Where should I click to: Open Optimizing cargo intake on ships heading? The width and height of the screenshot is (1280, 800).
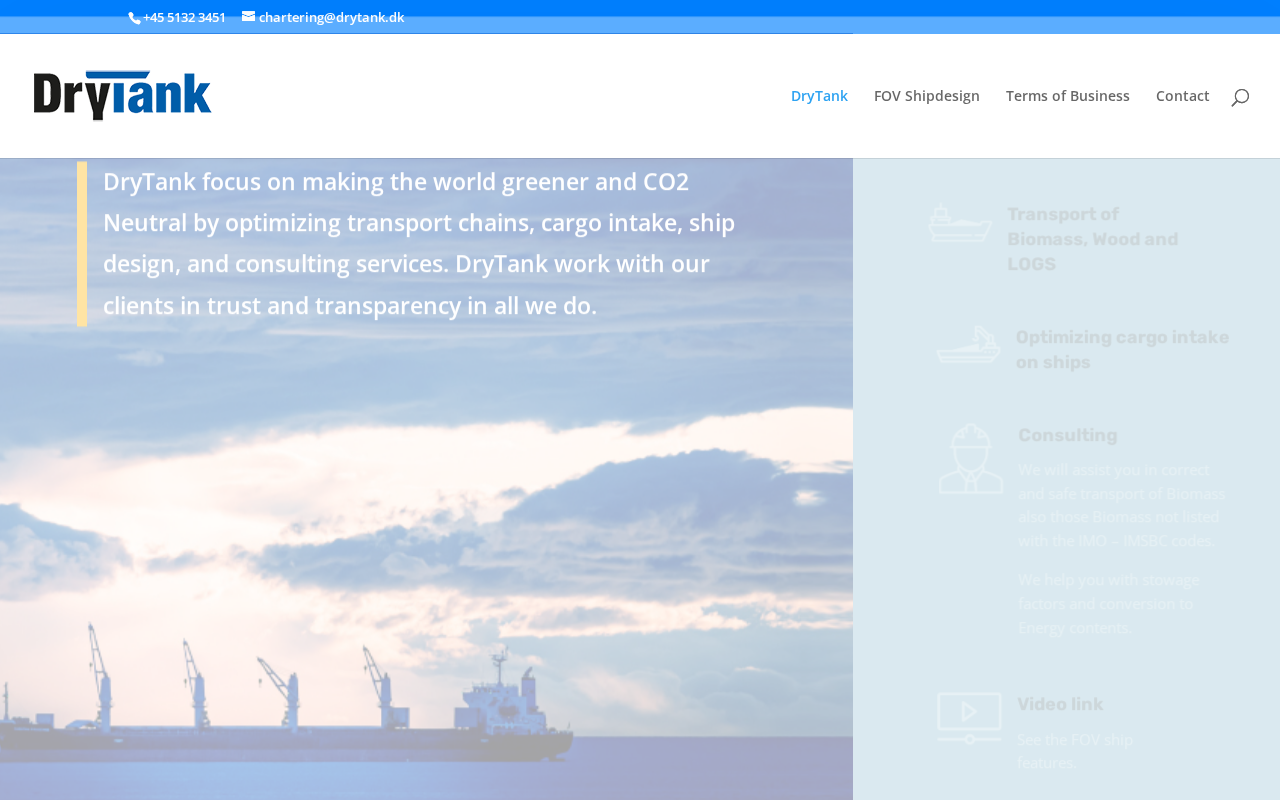click(x=1122, y=350)
